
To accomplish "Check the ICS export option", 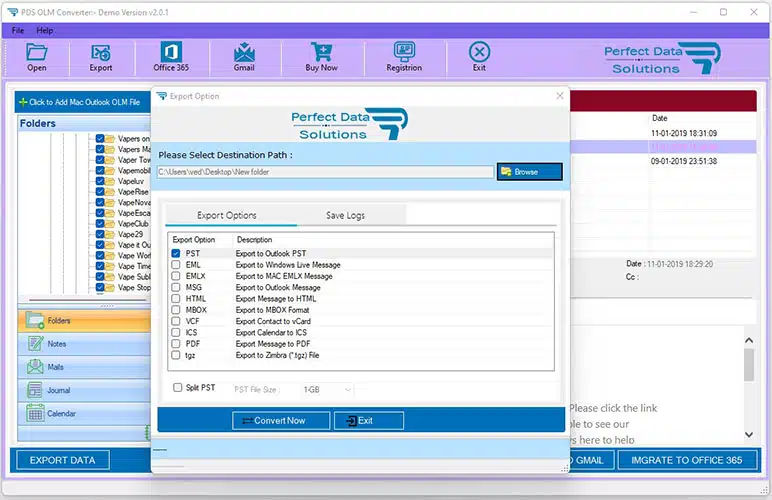I will (176, 333).
